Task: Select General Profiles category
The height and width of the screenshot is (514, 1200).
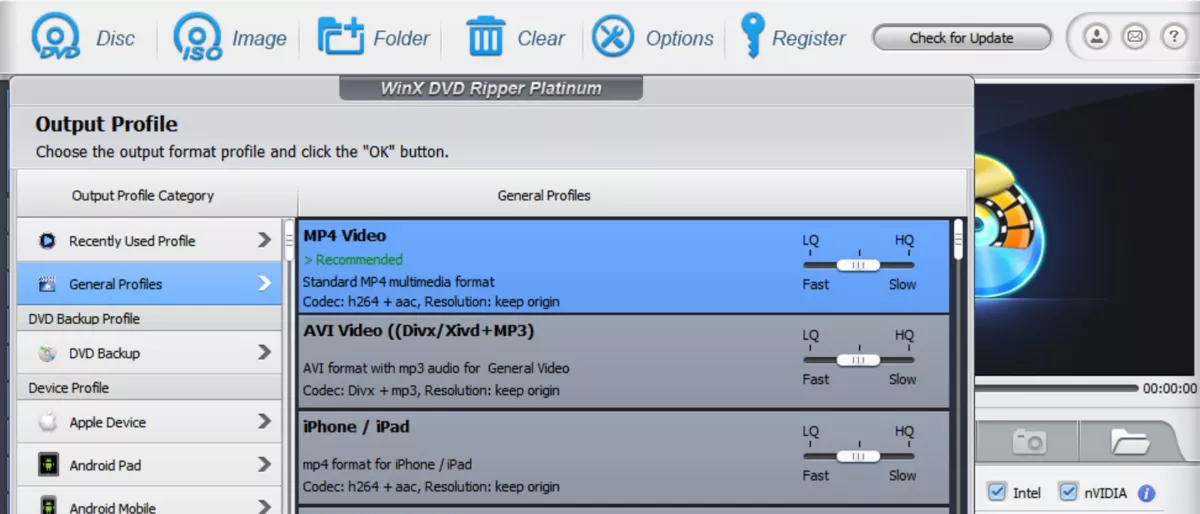Action: pyautogui.click(x=115, y=284)
